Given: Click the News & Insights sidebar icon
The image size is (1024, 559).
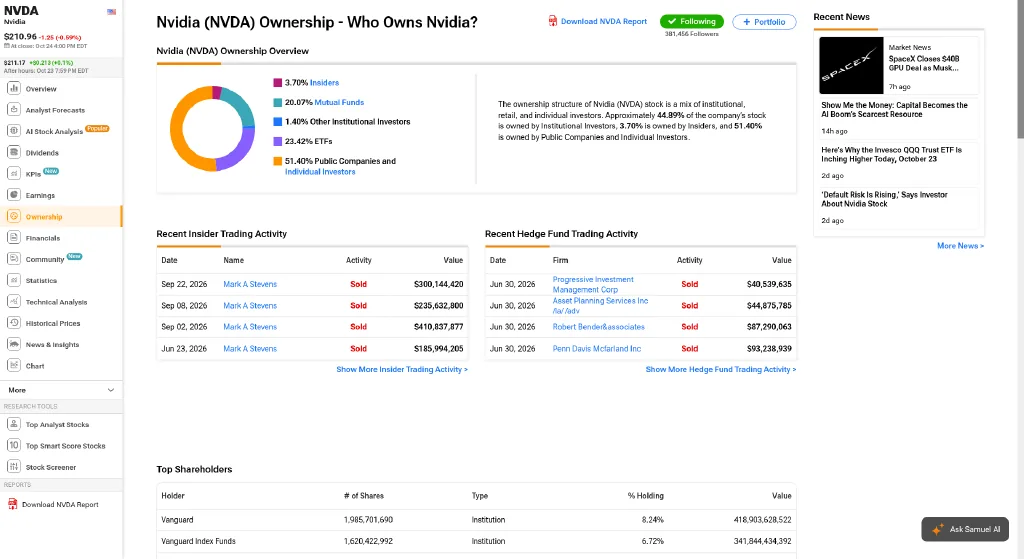Looking at the screenshot, I should coord(14,344).
